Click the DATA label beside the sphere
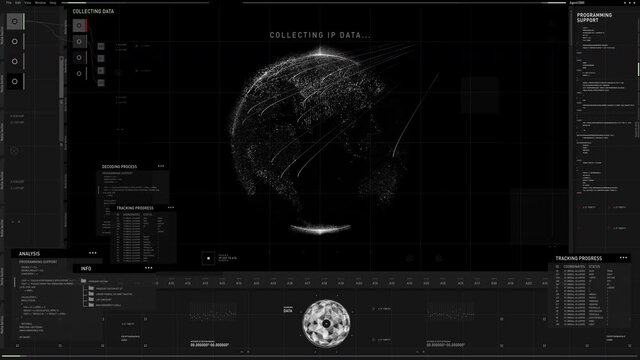640x360 pixels. [x=288, y=311]
